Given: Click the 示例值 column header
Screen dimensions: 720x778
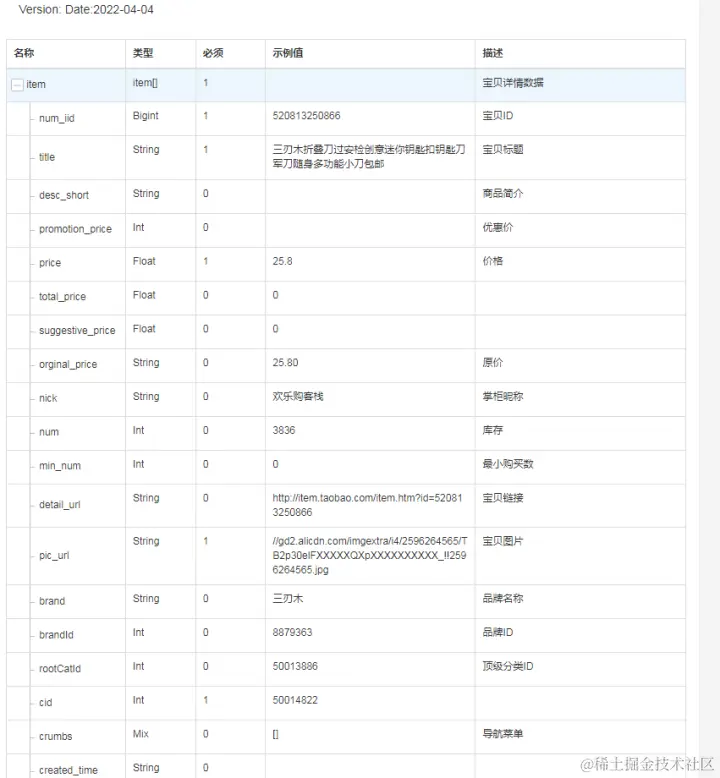Looking at the screenshot, I should point(288,53).
